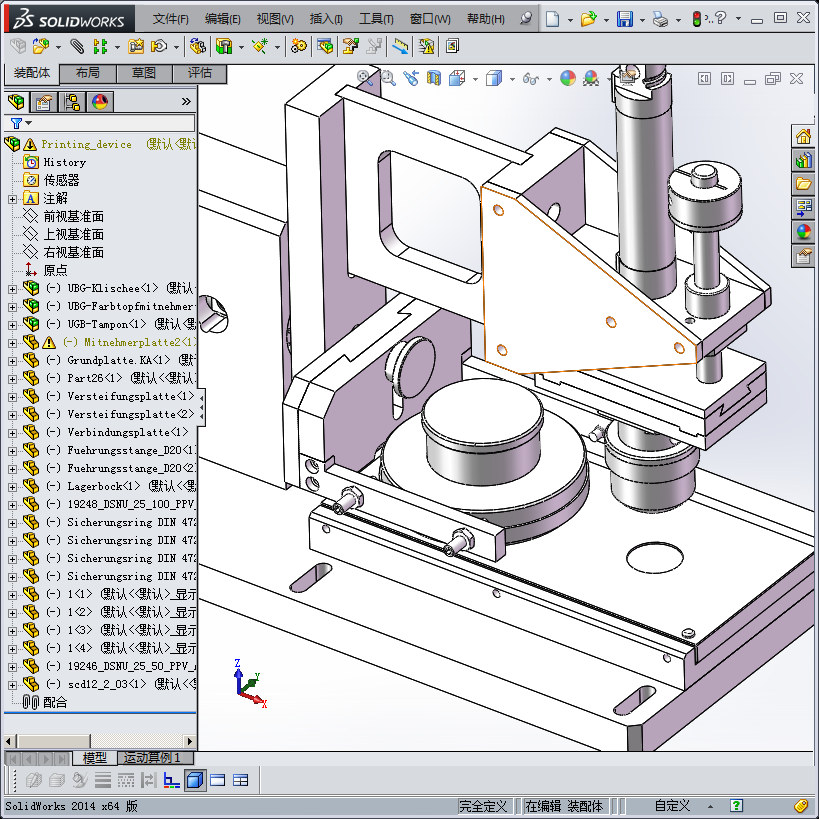
Task: Toggle the 3D view cube button in bottom toolbar
Action: (195, 780)
